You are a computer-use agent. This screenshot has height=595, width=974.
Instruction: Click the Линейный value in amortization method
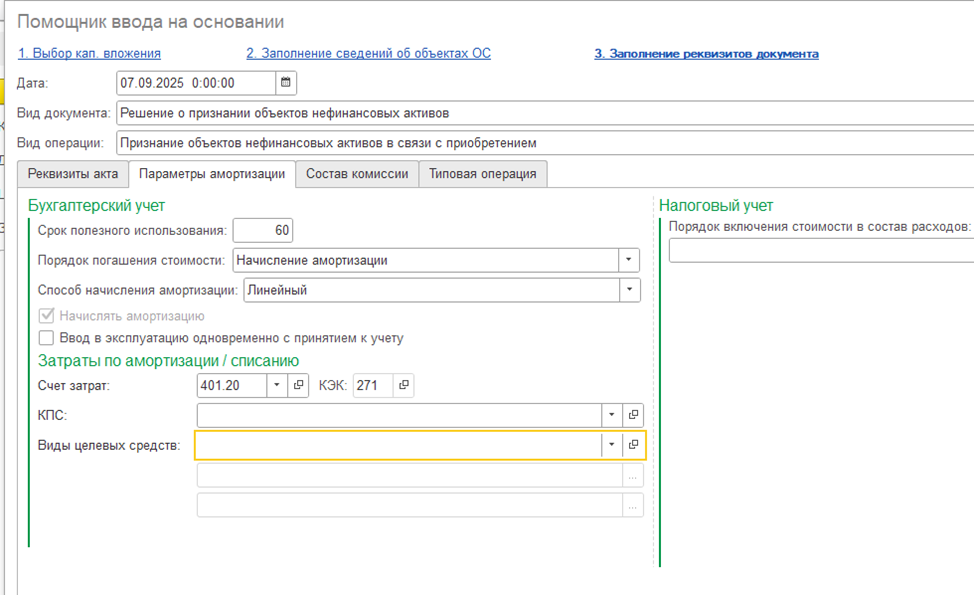(x=431, y=290)
